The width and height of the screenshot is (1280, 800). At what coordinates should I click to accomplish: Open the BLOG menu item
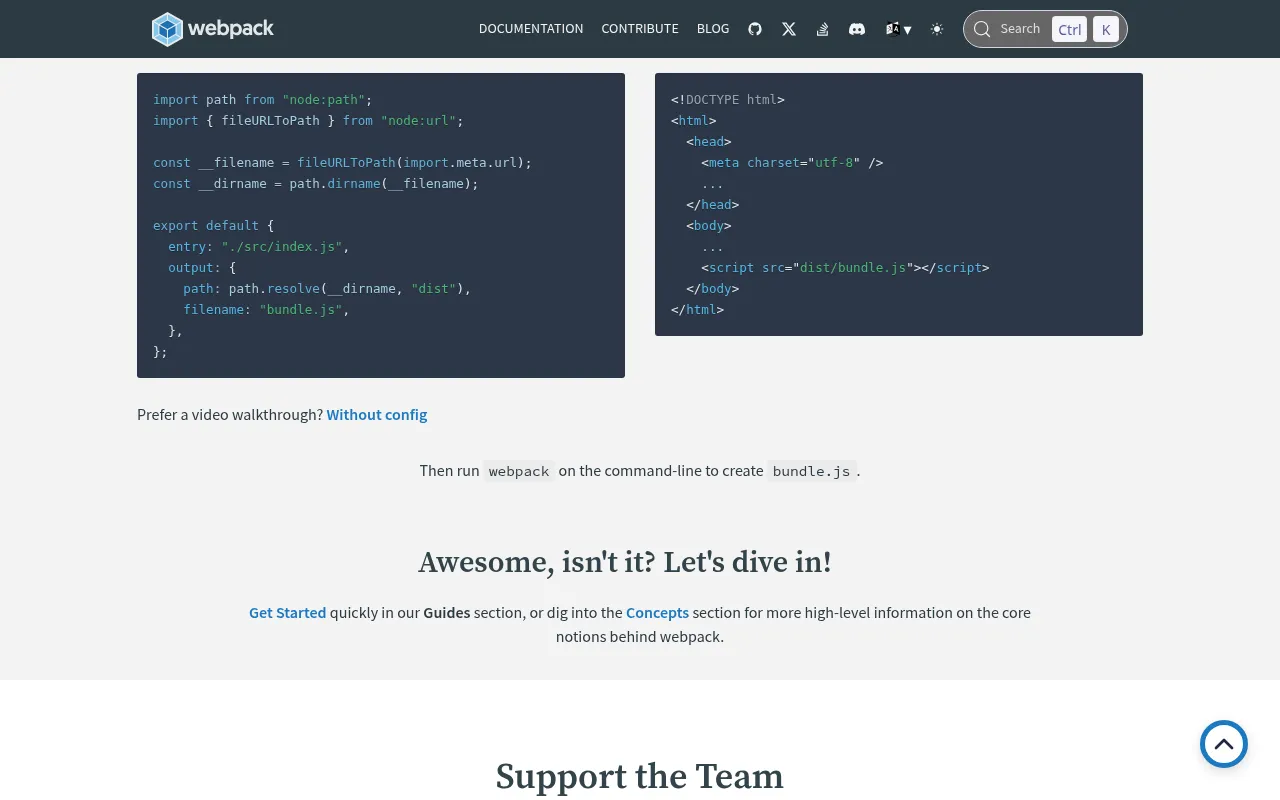point(713,29)
